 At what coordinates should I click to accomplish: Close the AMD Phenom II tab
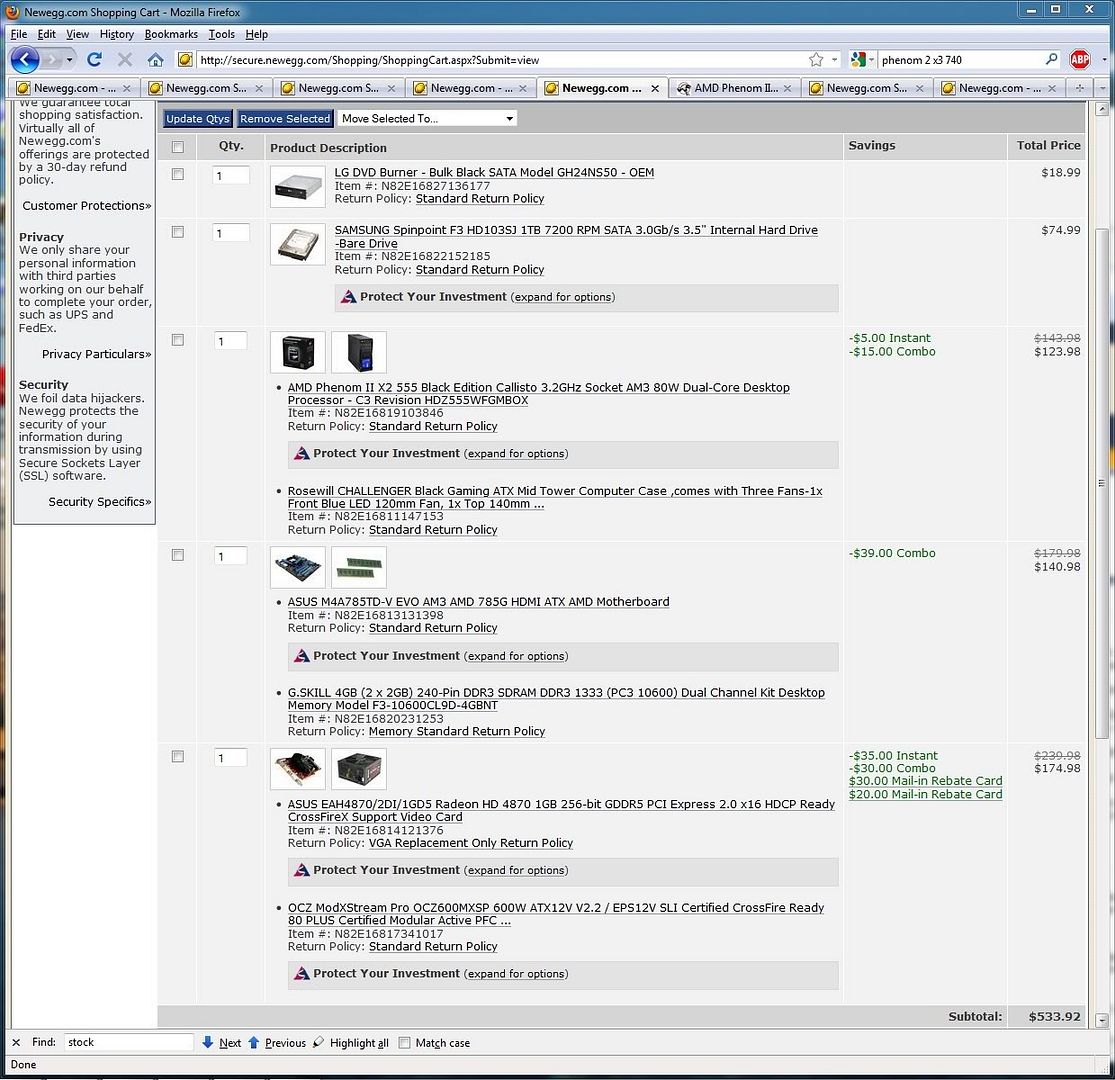coord(787,88)
